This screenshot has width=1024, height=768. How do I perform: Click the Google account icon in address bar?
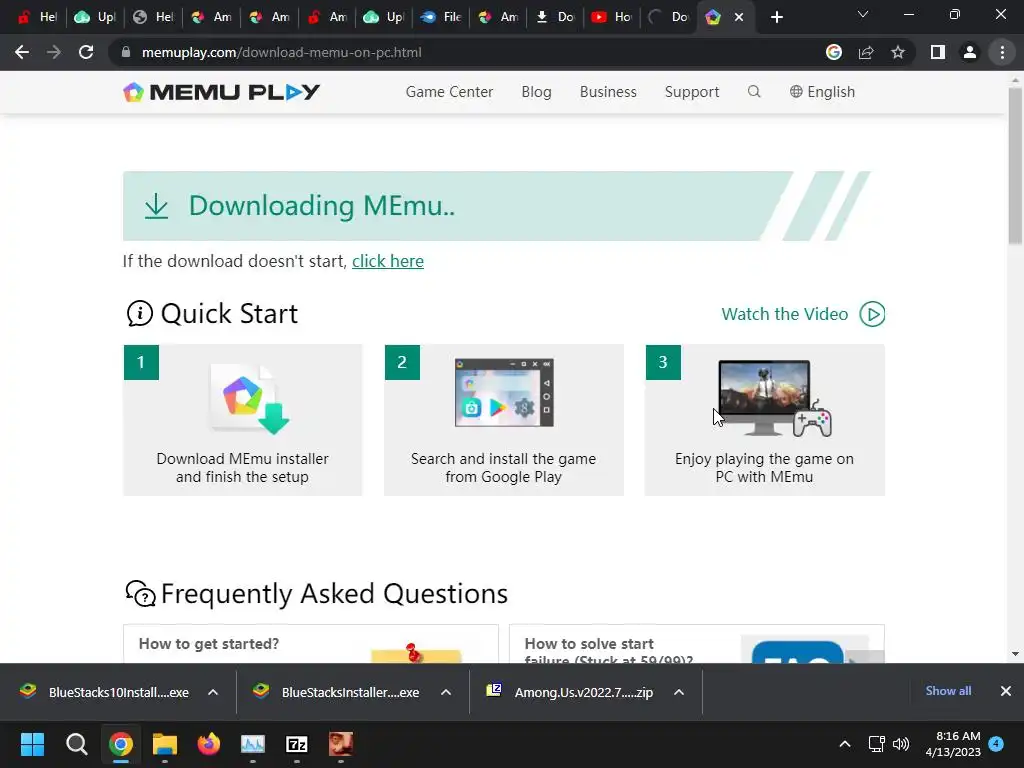tap(833, 52)
